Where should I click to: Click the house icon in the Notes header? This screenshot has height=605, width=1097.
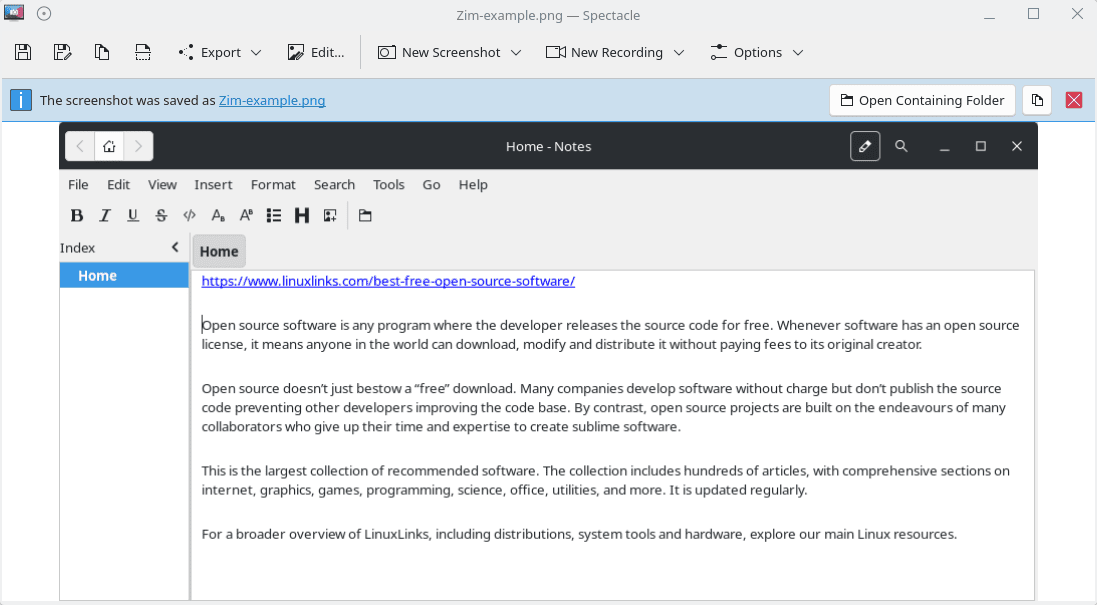pos(109,146)
